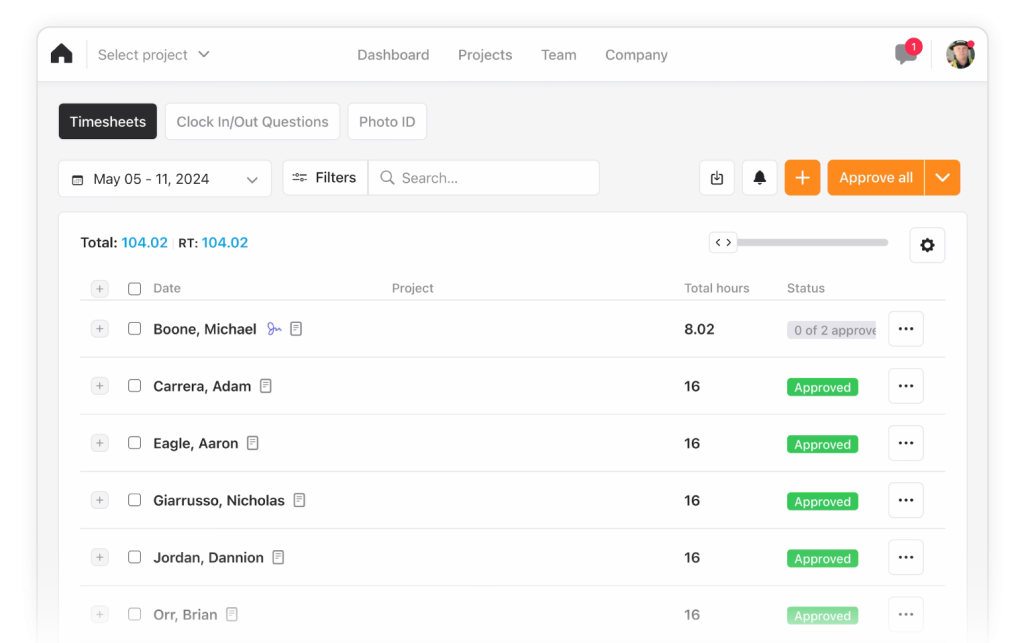Expand the Approve all dropdown arrow

pos(942,178)
